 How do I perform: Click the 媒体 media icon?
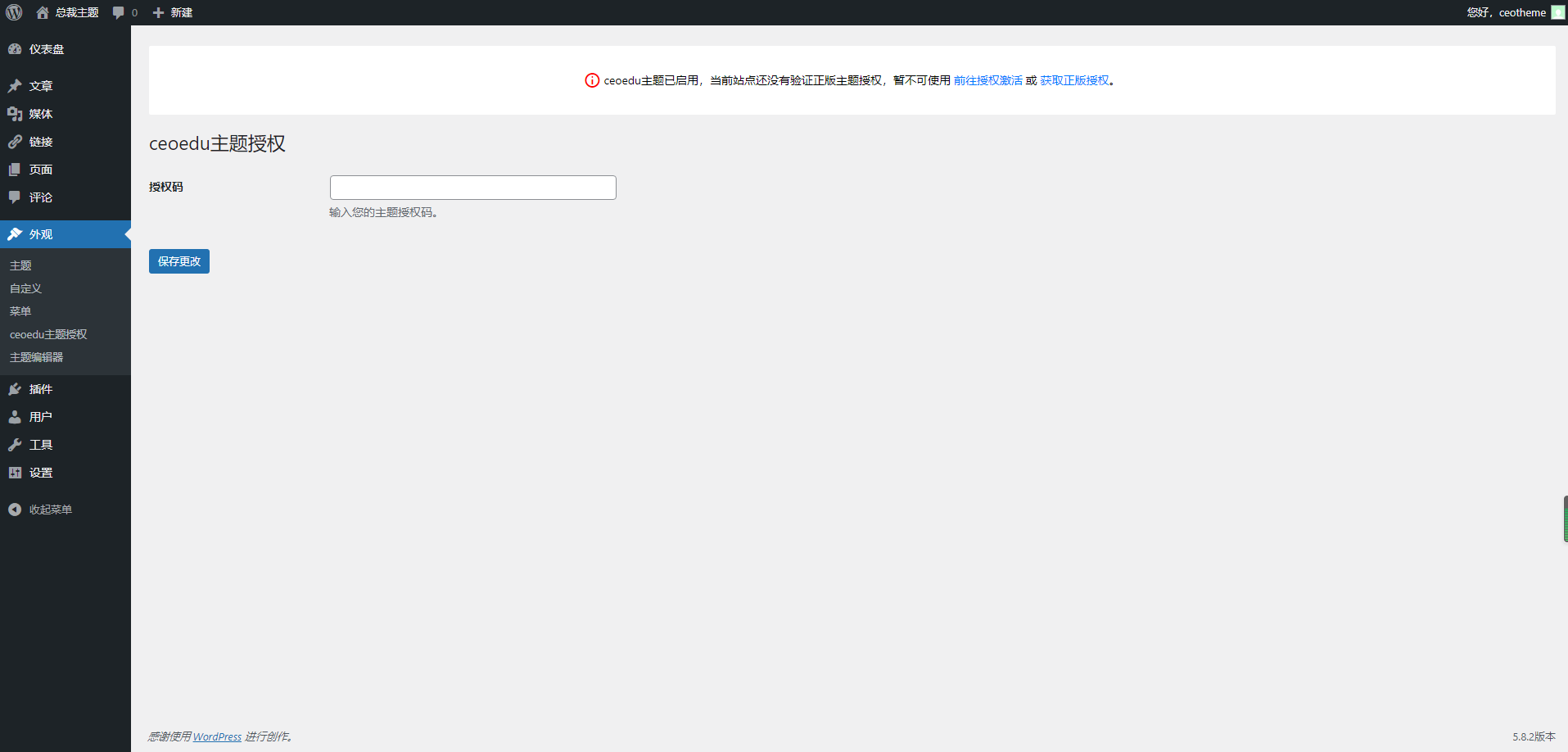click(15, 114)
